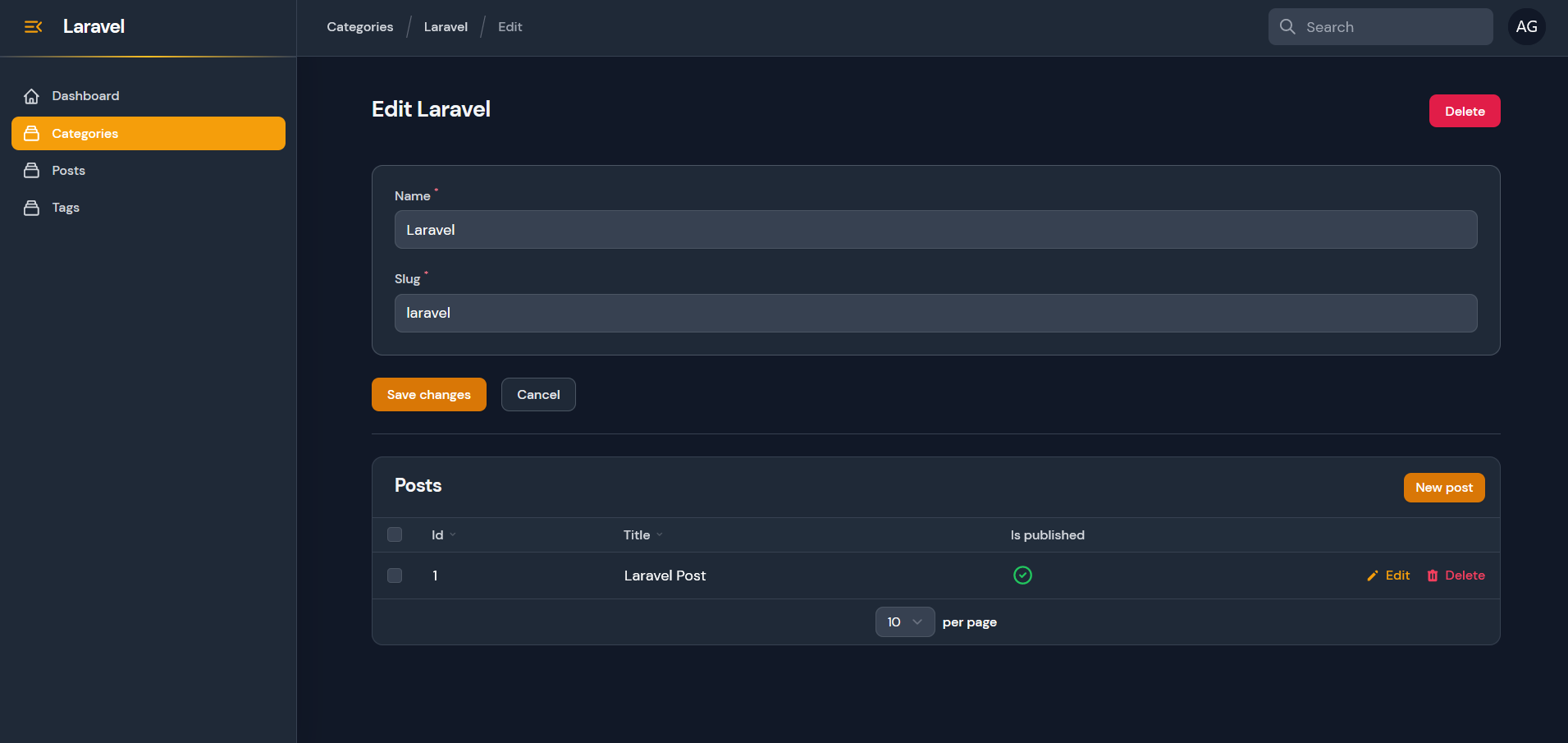Click the 'Edit' breadcrumb text
This screenshot has width=1568, height=743.
(510, 27)
